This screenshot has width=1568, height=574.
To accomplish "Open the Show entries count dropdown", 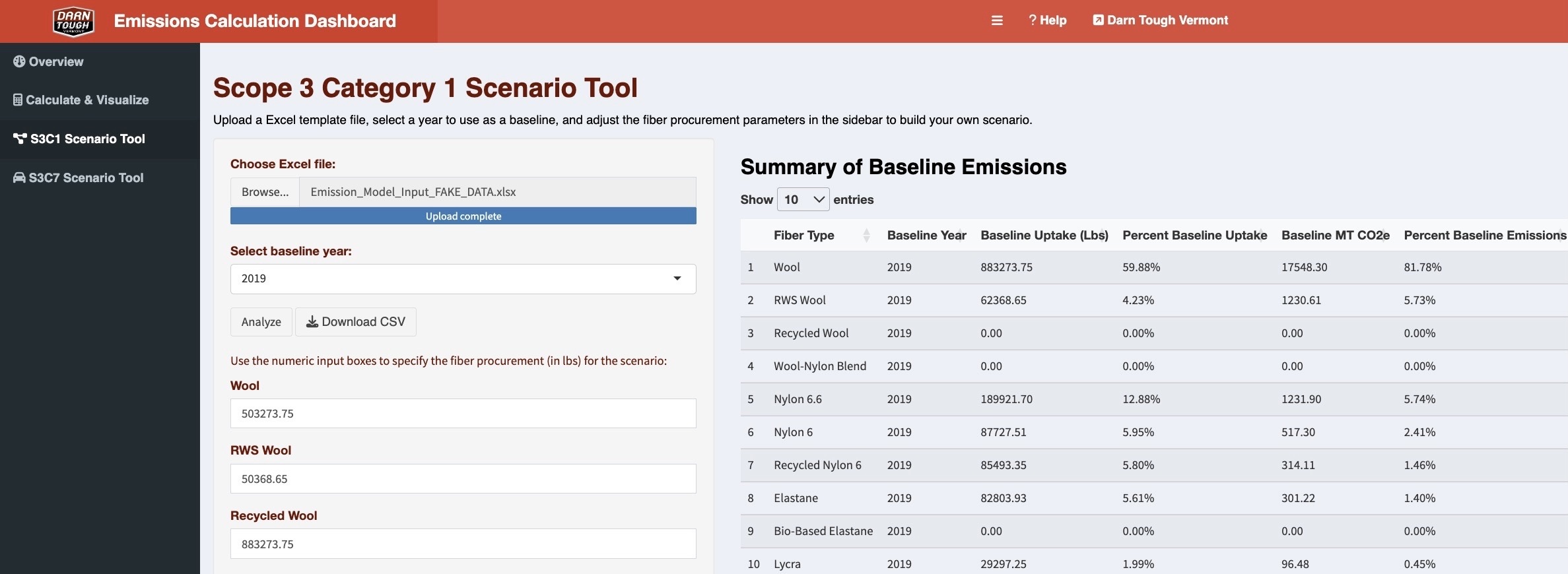I will 803,199.
